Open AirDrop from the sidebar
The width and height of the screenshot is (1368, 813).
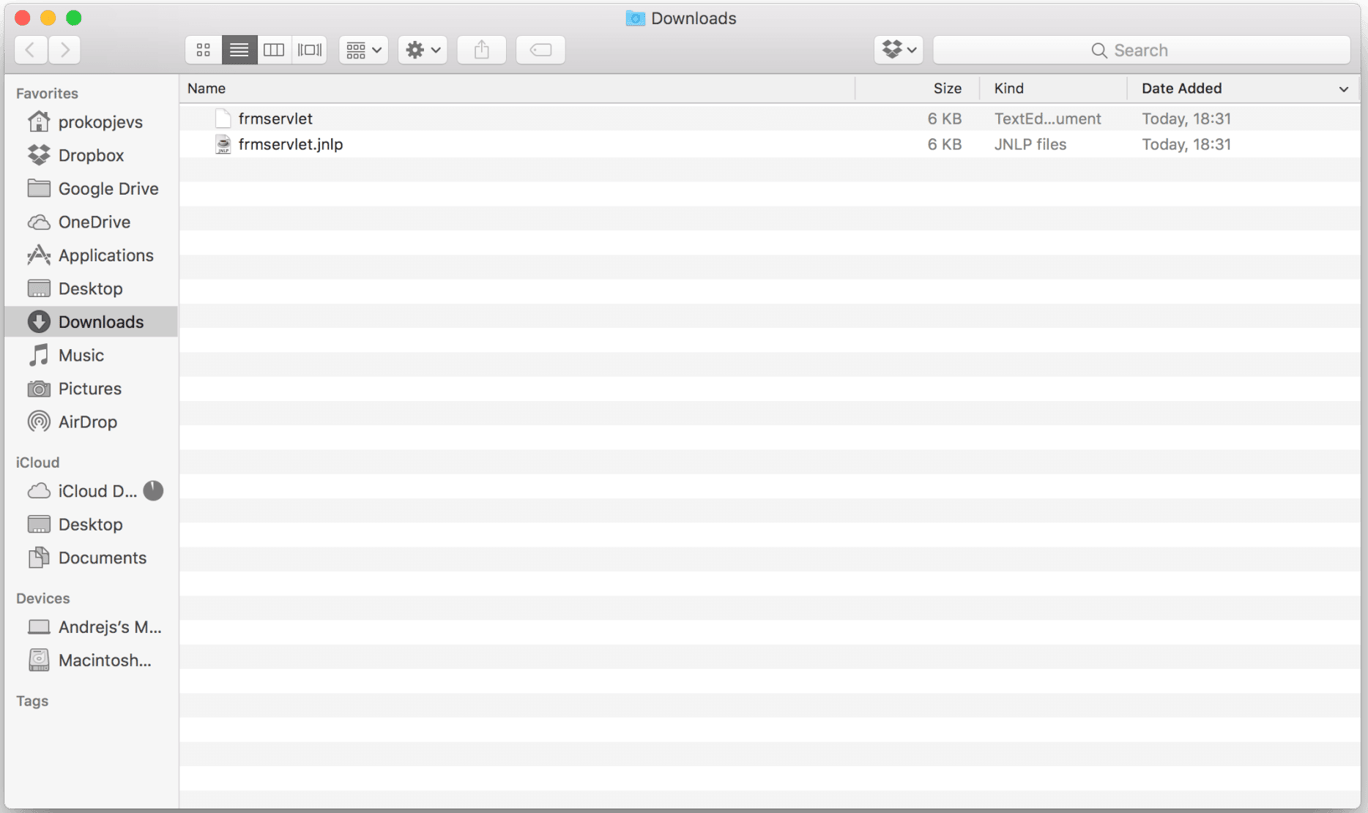[87, 422]
